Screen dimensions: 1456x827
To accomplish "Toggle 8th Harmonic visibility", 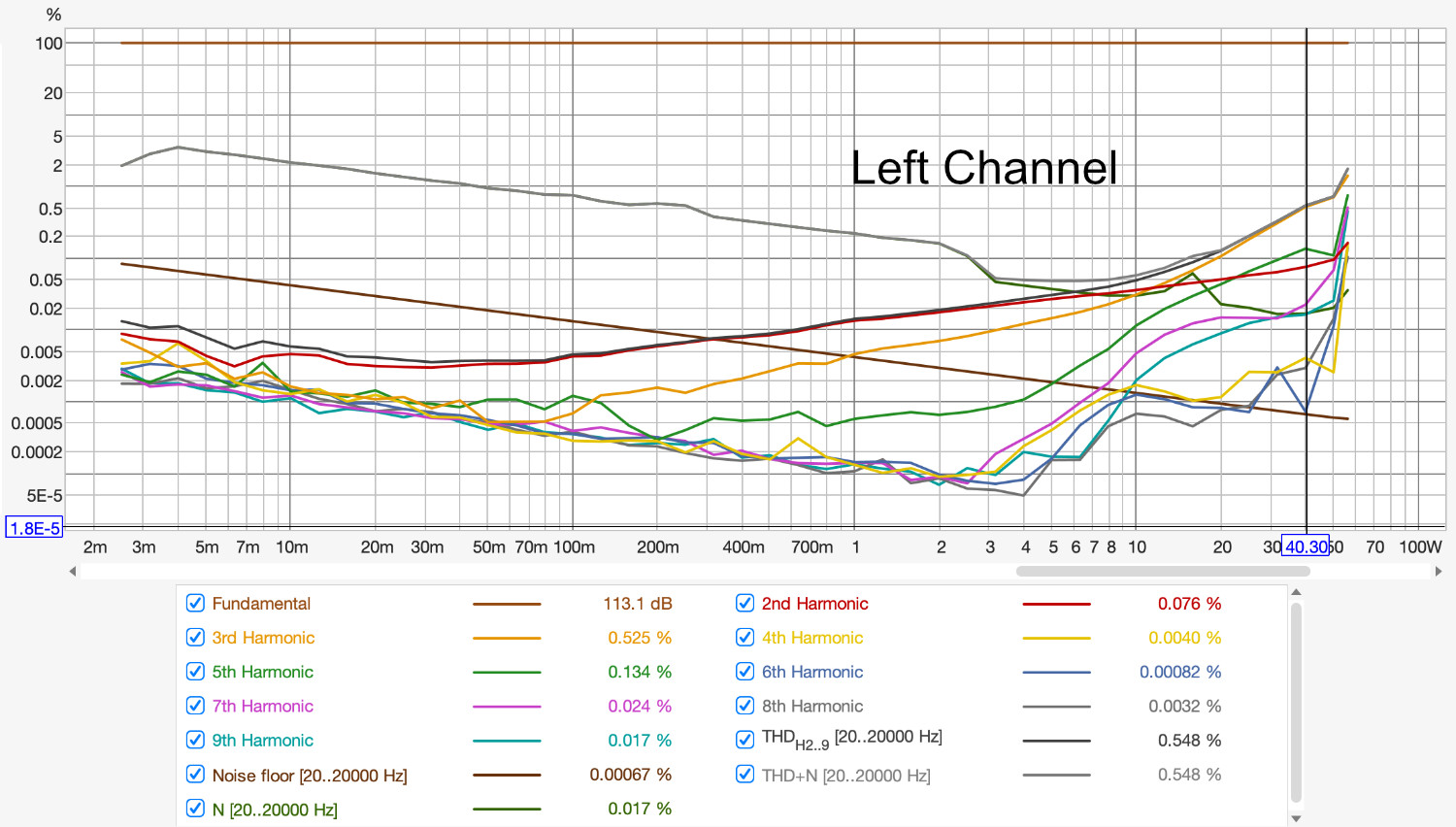I will pos(745,706).
